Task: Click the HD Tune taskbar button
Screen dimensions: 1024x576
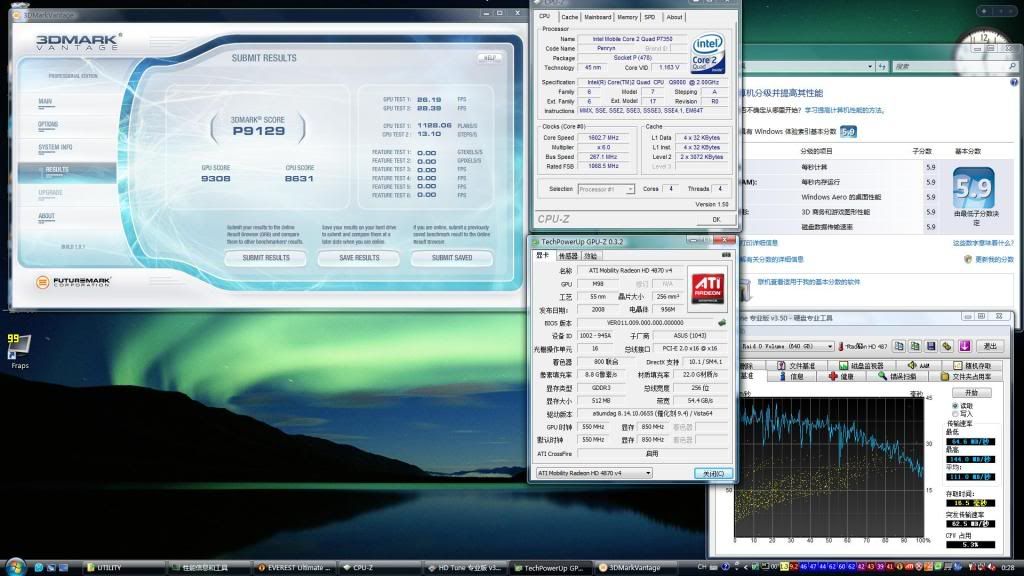Action: pyautogui.click(x=464, y=568)
